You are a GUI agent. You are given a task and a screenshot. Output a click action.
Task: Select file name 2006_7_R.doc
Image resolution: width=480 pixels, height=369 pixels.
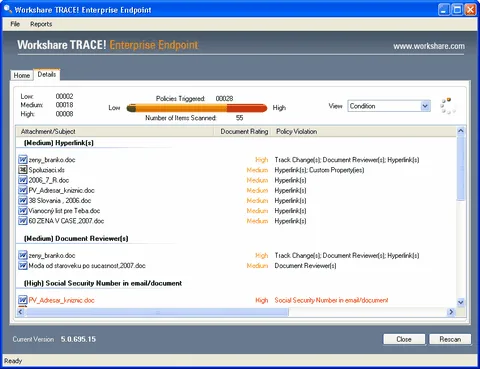coord(49,180)
